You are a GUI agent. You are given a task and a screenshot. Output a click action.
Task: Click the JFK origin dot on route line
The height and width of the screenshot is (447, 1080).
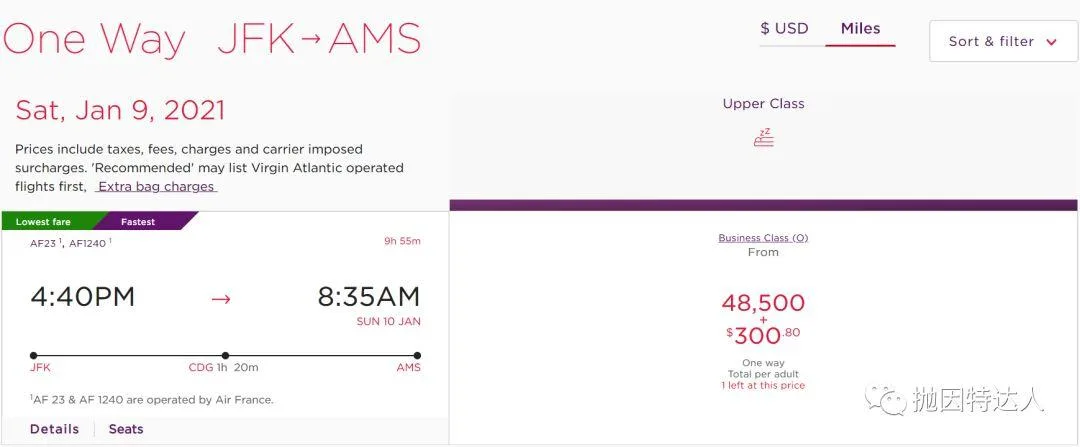pyautogui.click(x=34, y=355)
